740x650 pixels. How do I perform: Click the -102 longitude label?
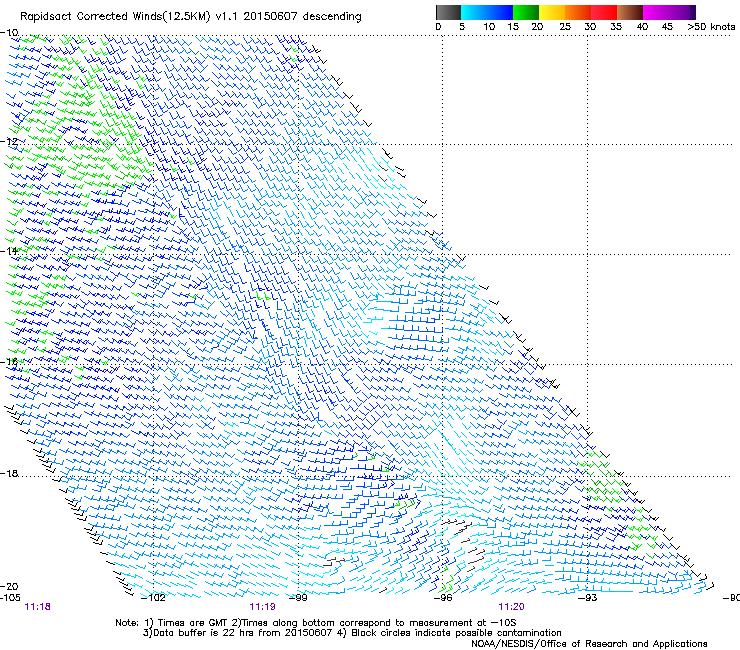click(154, 598)
